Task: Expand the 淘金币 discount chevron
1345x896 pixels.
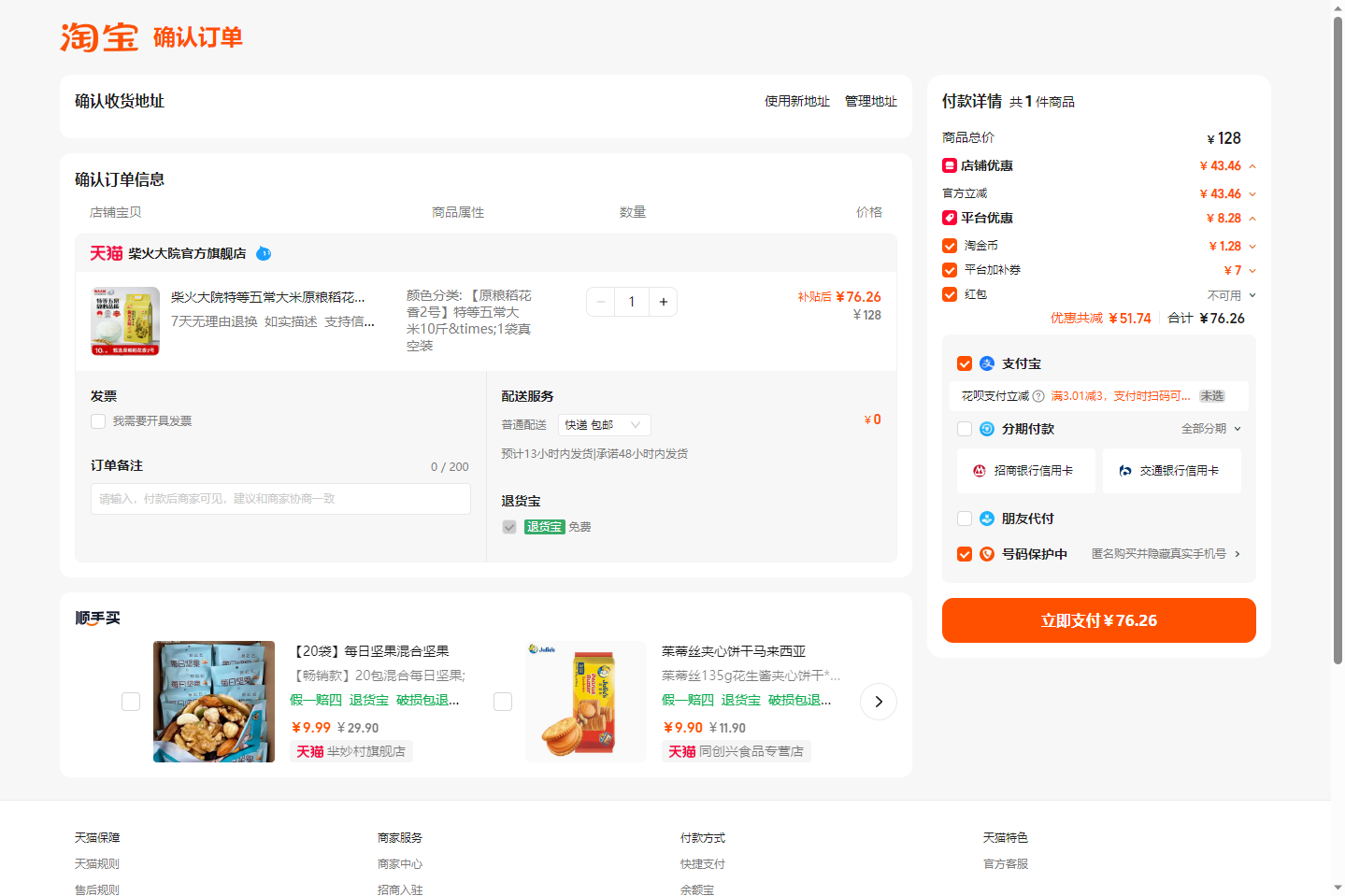Action: (x=1252, y=247)
